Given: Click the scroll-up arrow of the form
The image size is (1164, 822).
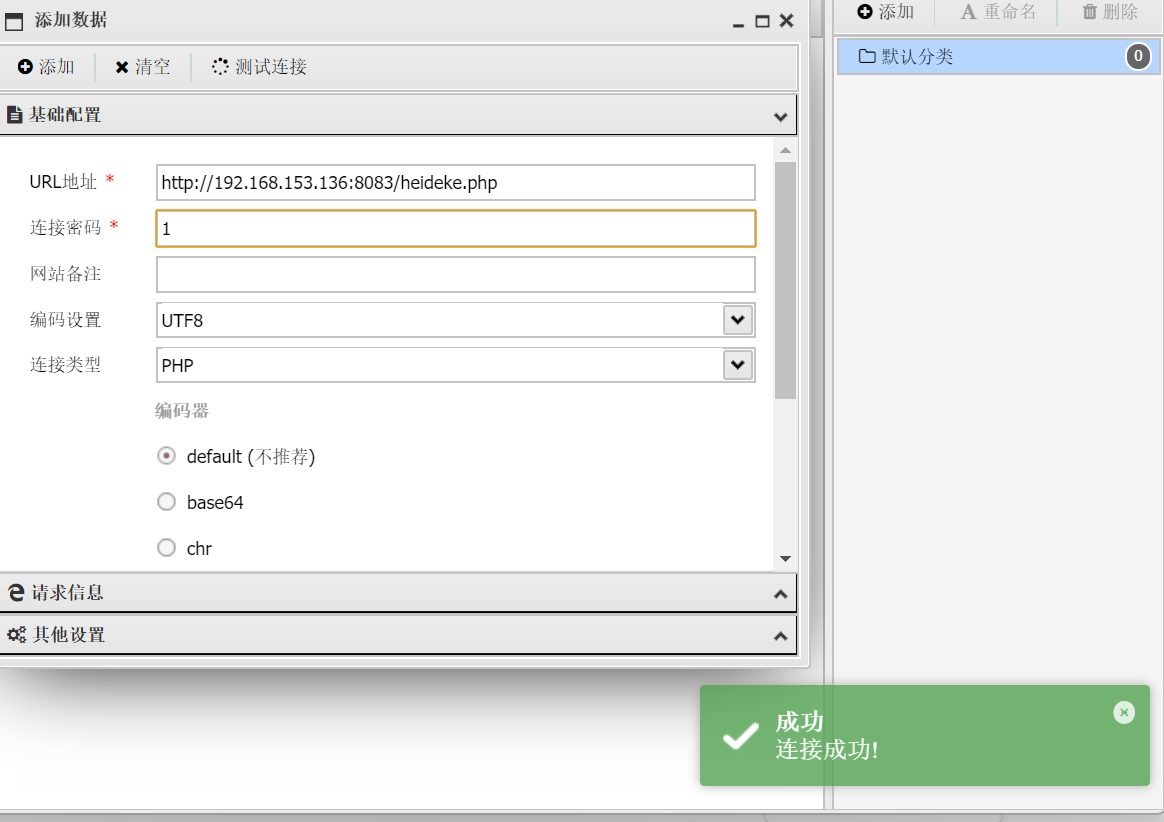Looking at the screenshot, I should (x=785, y=150).
